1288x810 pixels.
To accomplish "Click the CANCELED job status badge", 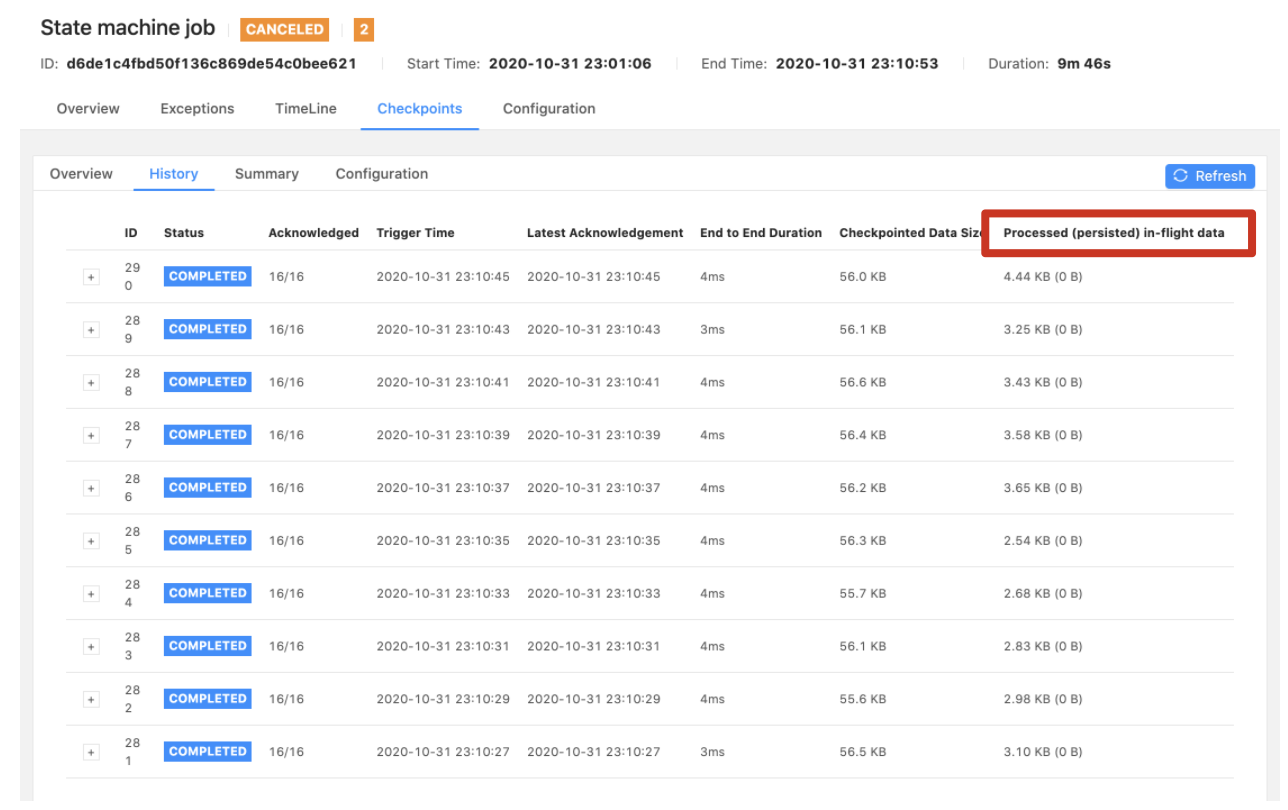I will click(285, 29).
